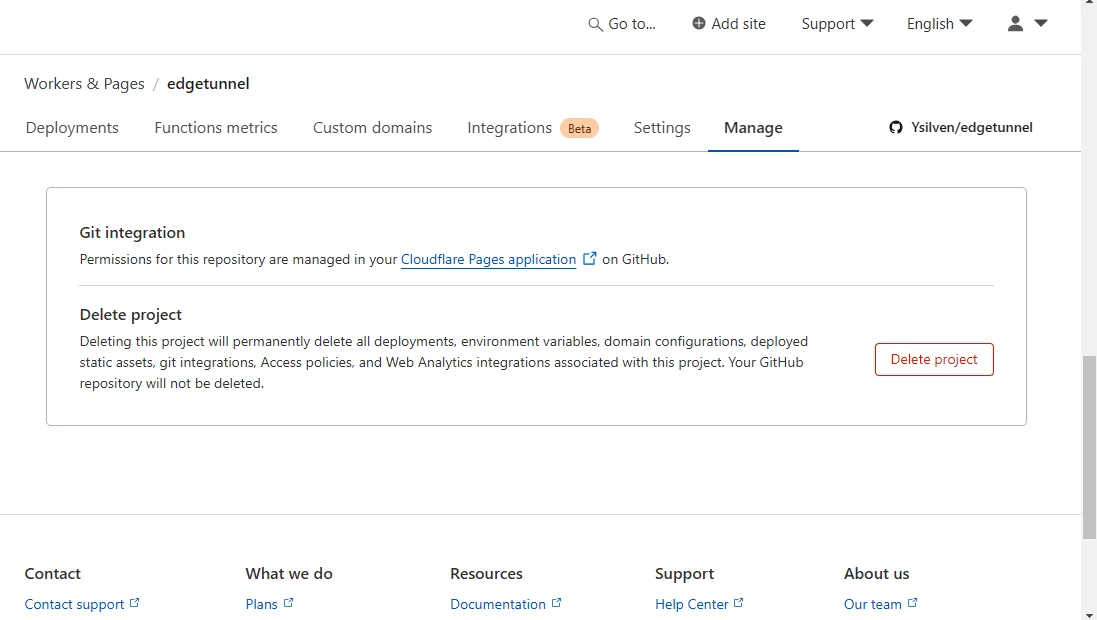Click the About us footer heading

(877, 574)
